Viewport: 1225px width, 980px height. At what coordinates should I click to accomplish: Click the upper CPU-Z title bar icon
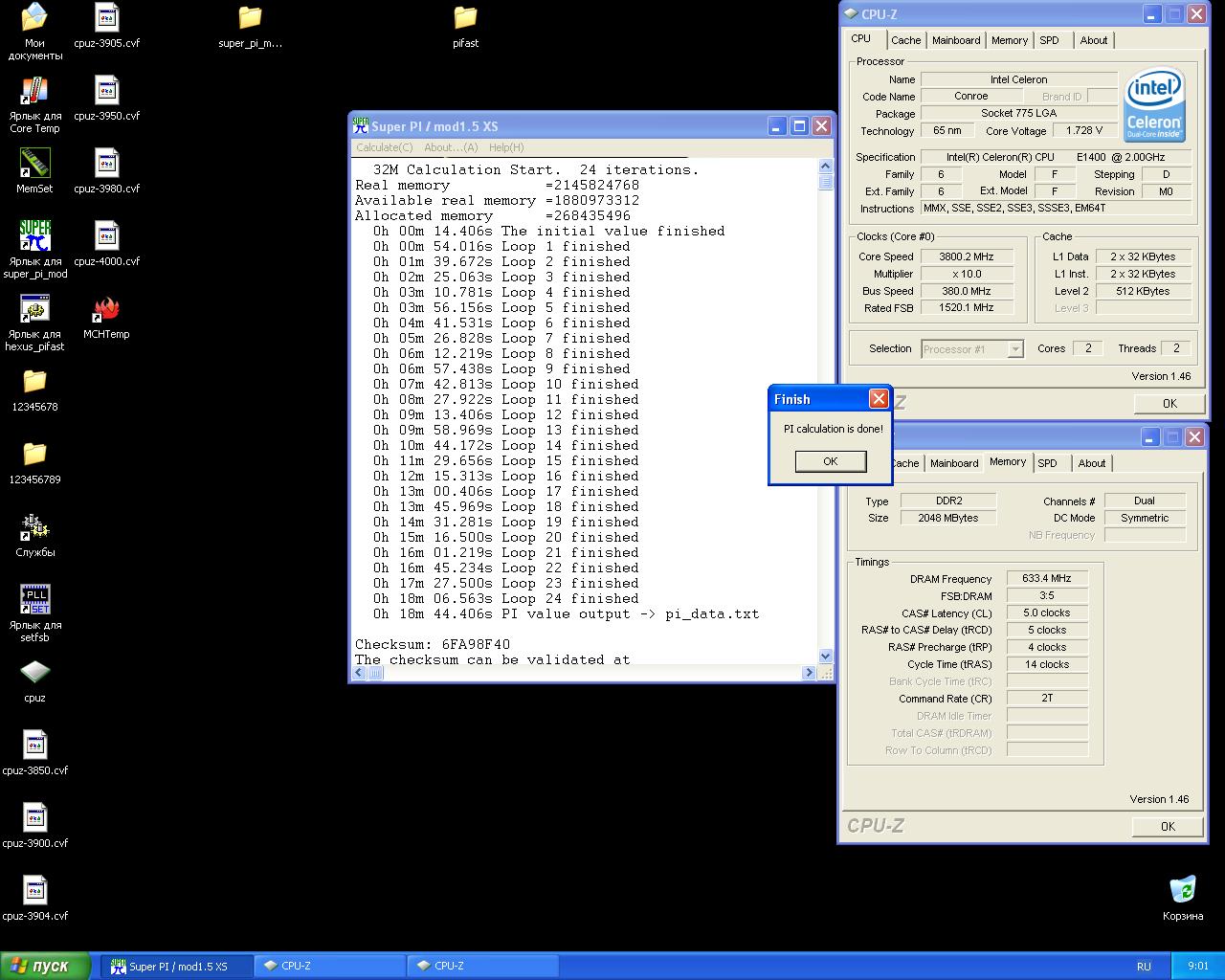(x=850, y=14)
